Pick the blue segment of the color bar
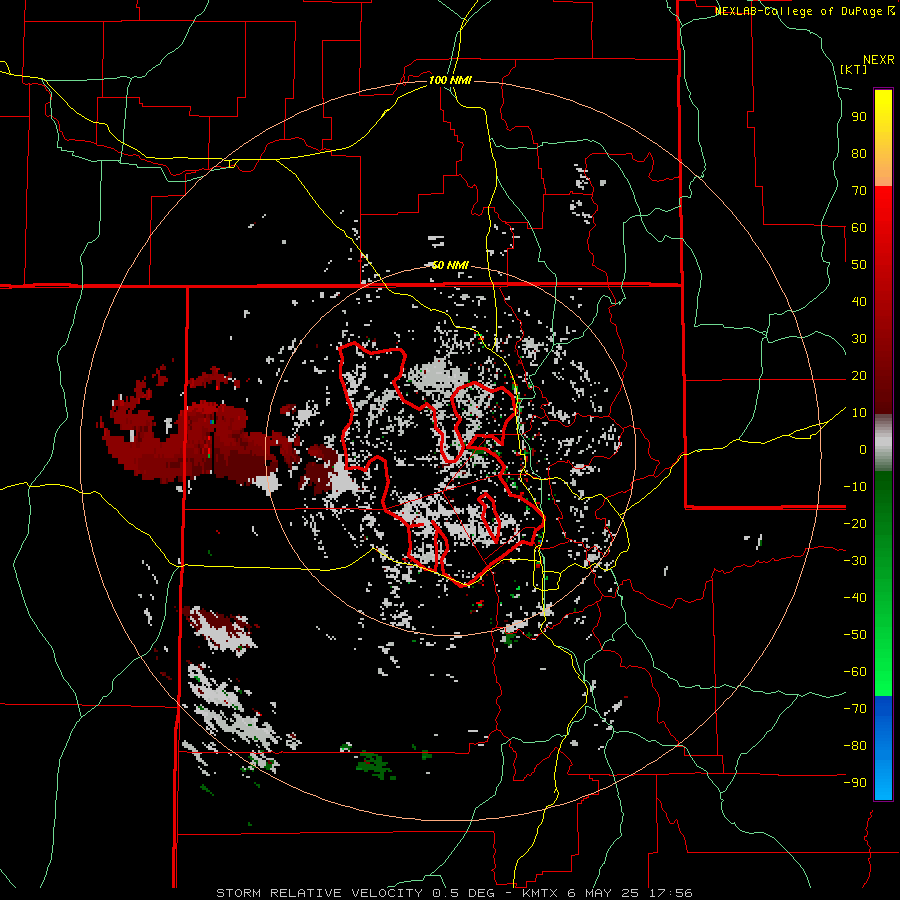Screen dimensions: 900x900 (883, 748)
